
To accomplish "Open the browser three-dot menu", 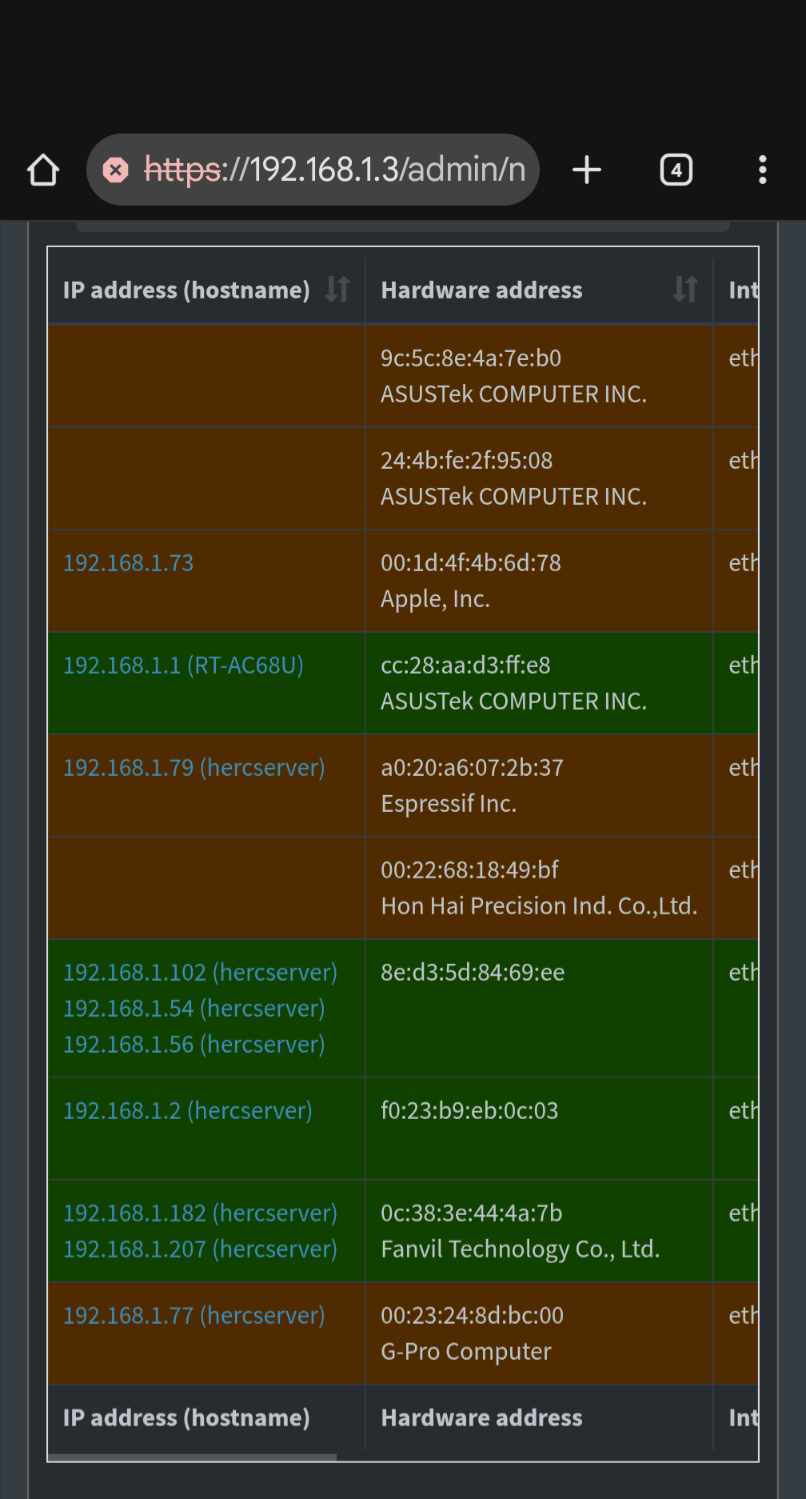I will tap(762, 170).
